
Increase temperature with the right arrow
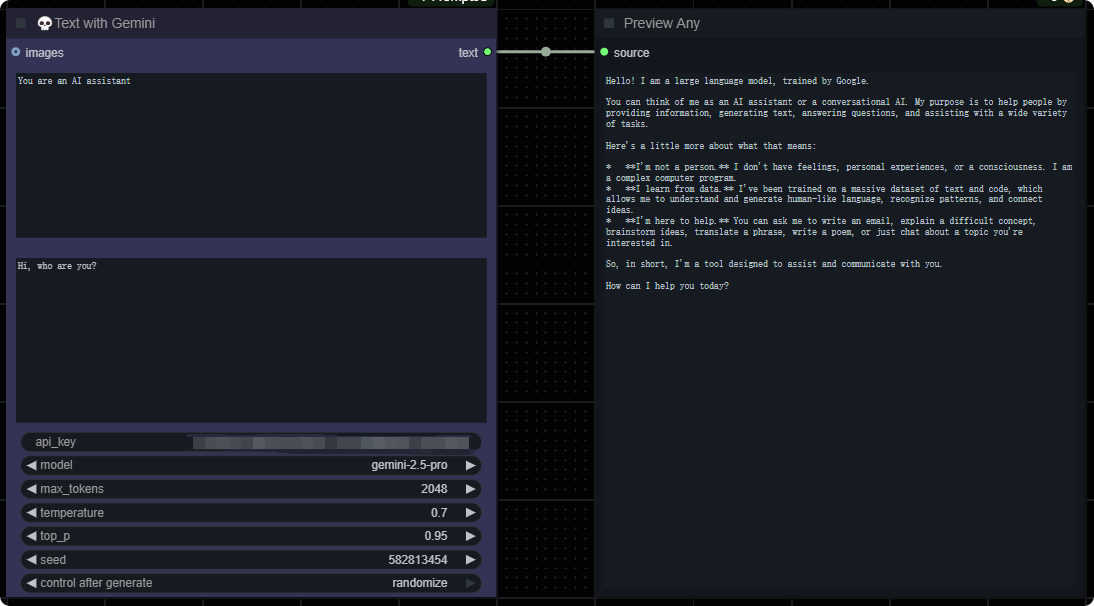click(470, 513)
